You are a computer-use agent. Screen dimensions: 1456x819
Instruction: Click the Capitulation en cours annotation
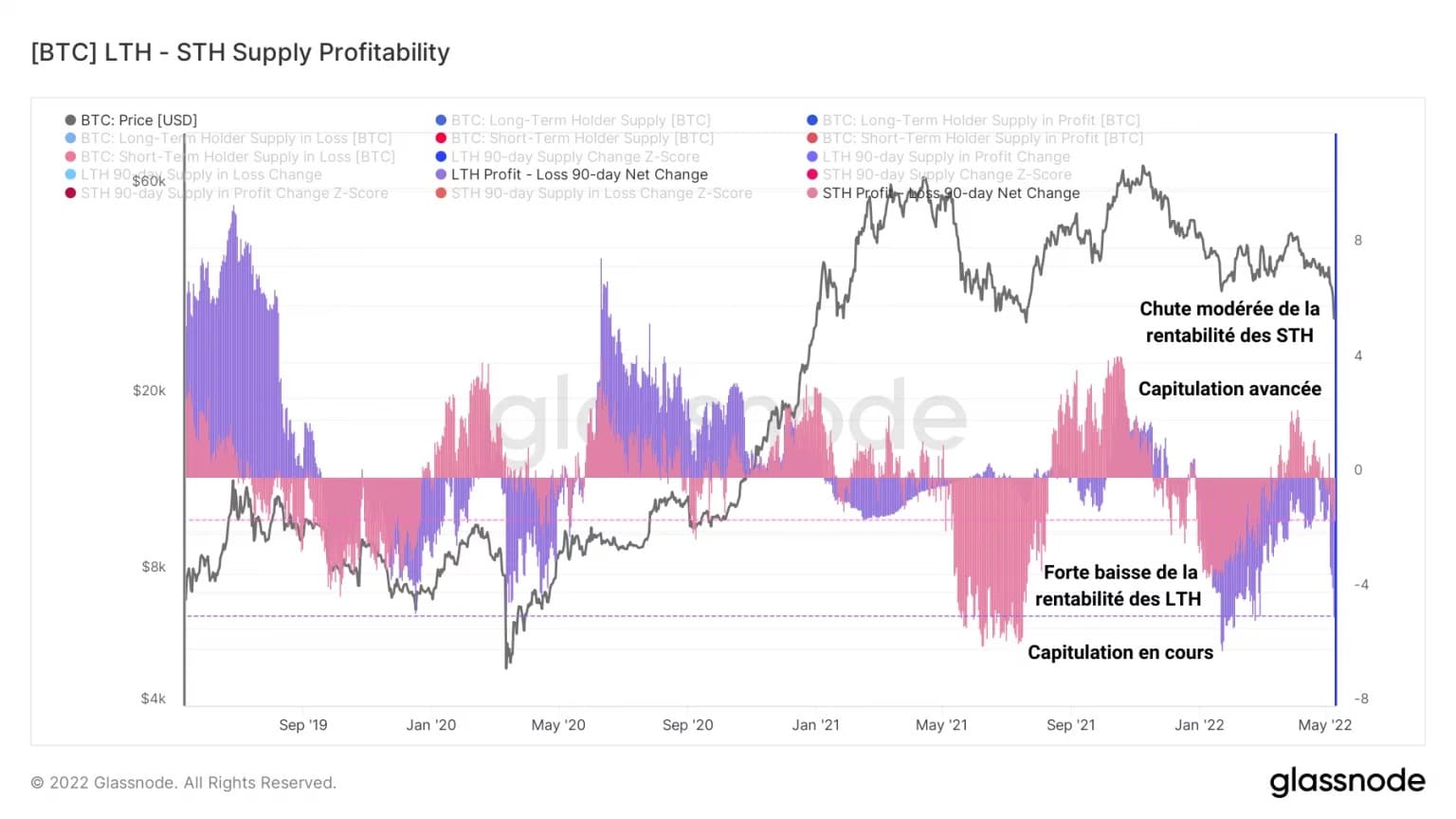coord(1120,652)
